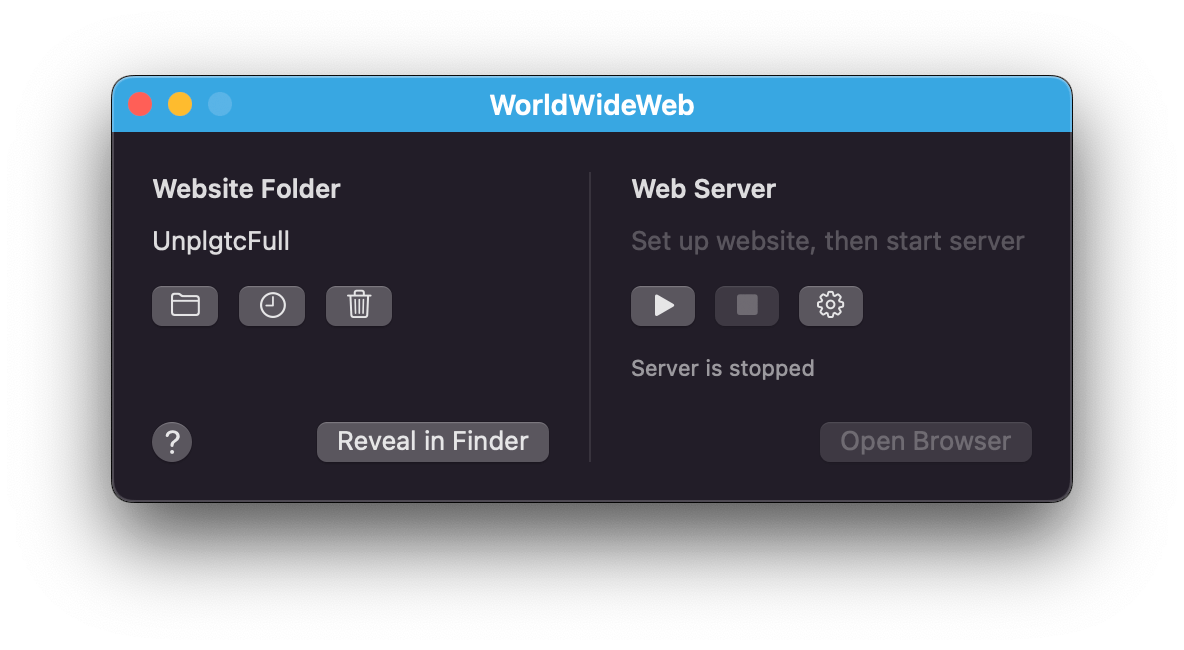The height and width of the screenshot is (650, 1184).
Task: Click the WorldWideWeb window title
Action: coord(592,105)
